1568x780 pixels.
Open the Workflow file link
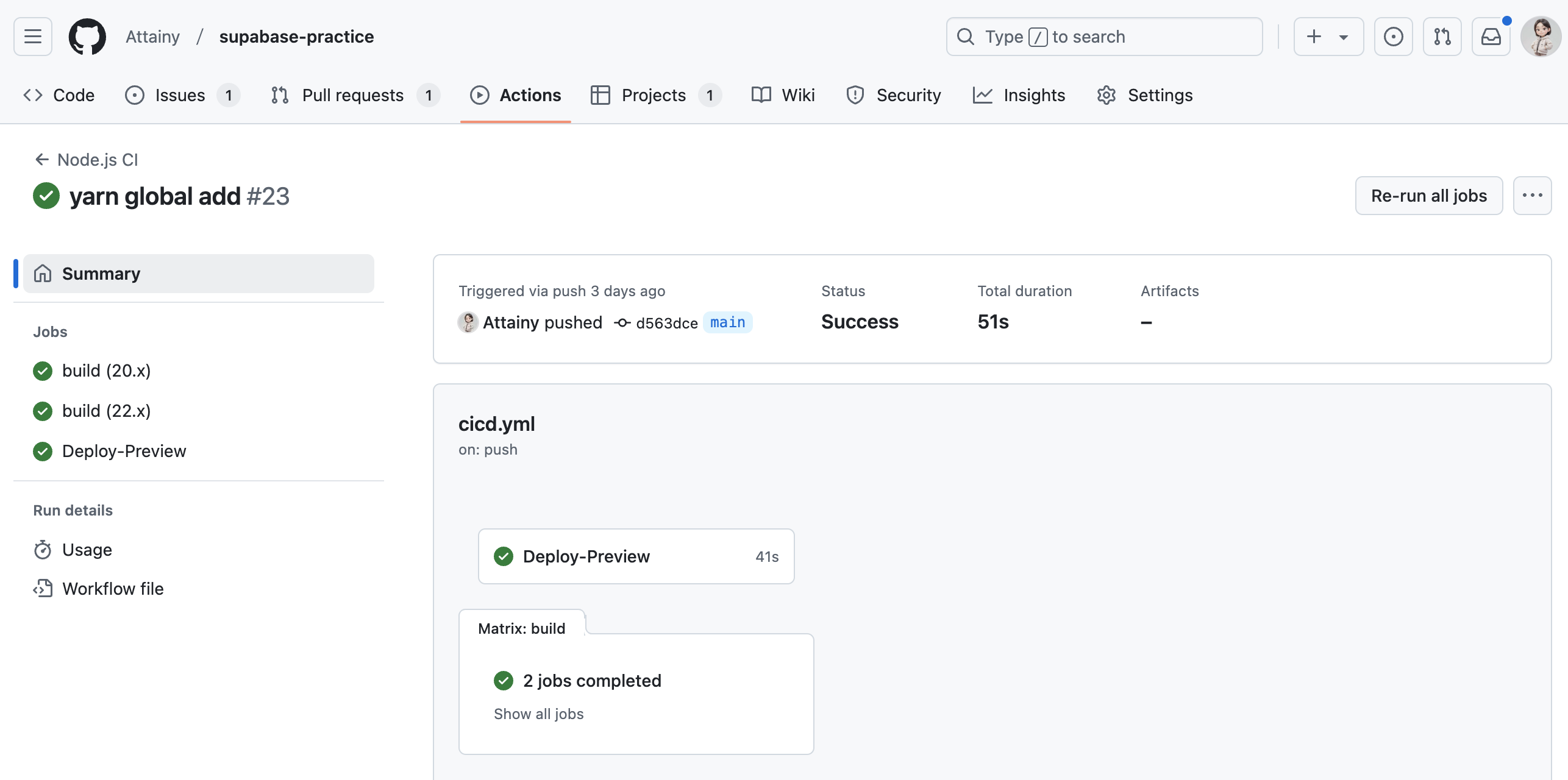tap(113, 589)
